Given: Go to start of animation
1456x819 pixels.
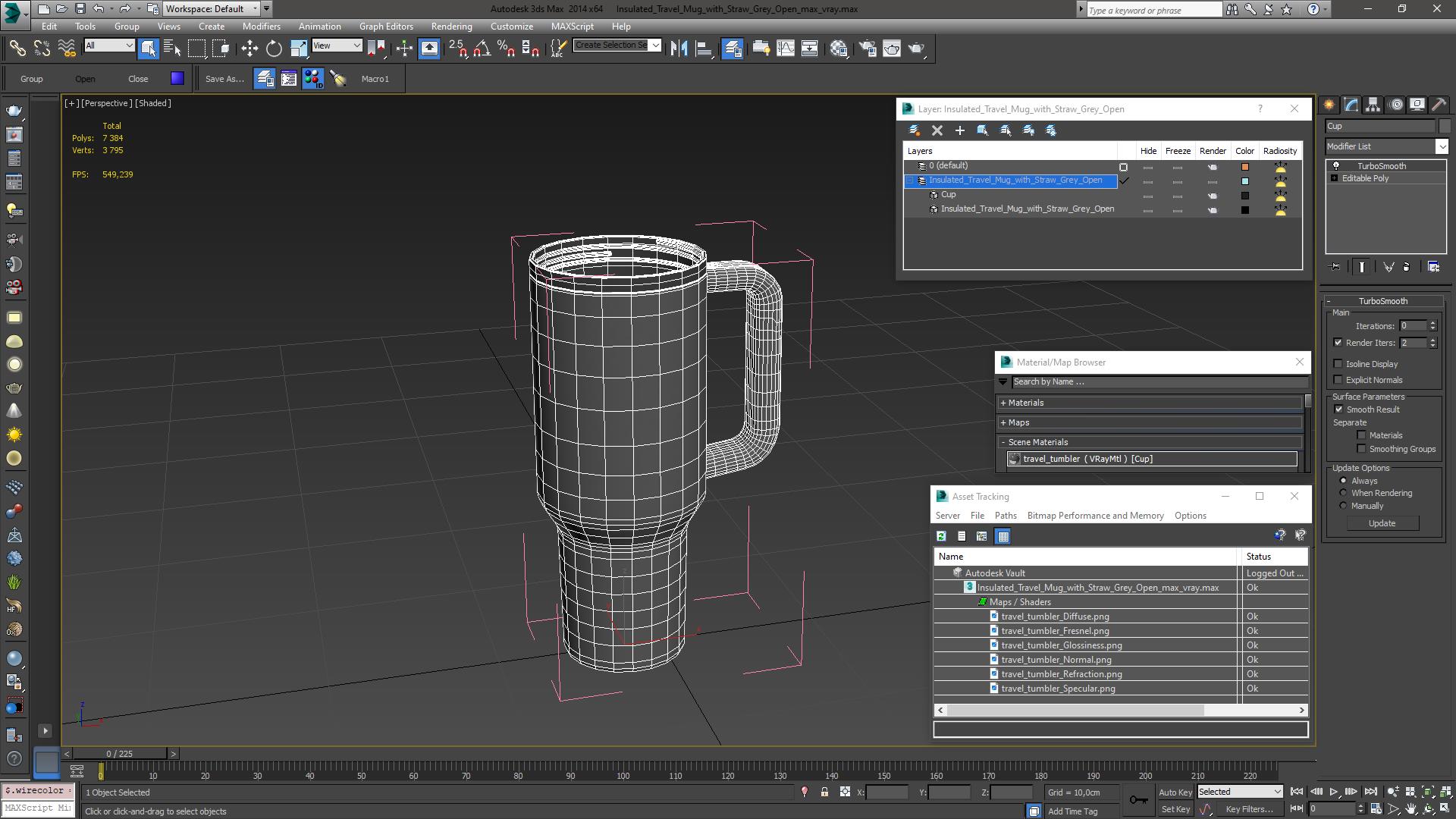Looking at the screenshot, I should click(1297, 792).
